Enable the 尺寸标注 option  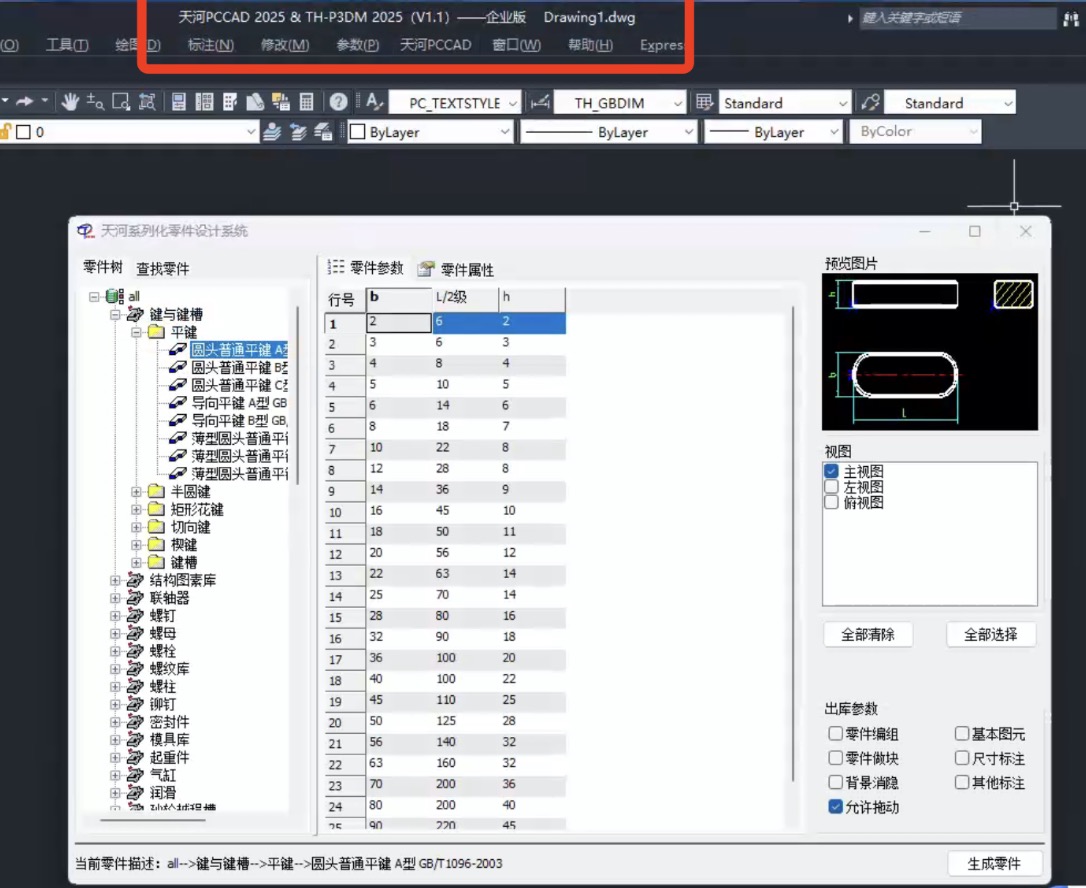tap(961, 757)
